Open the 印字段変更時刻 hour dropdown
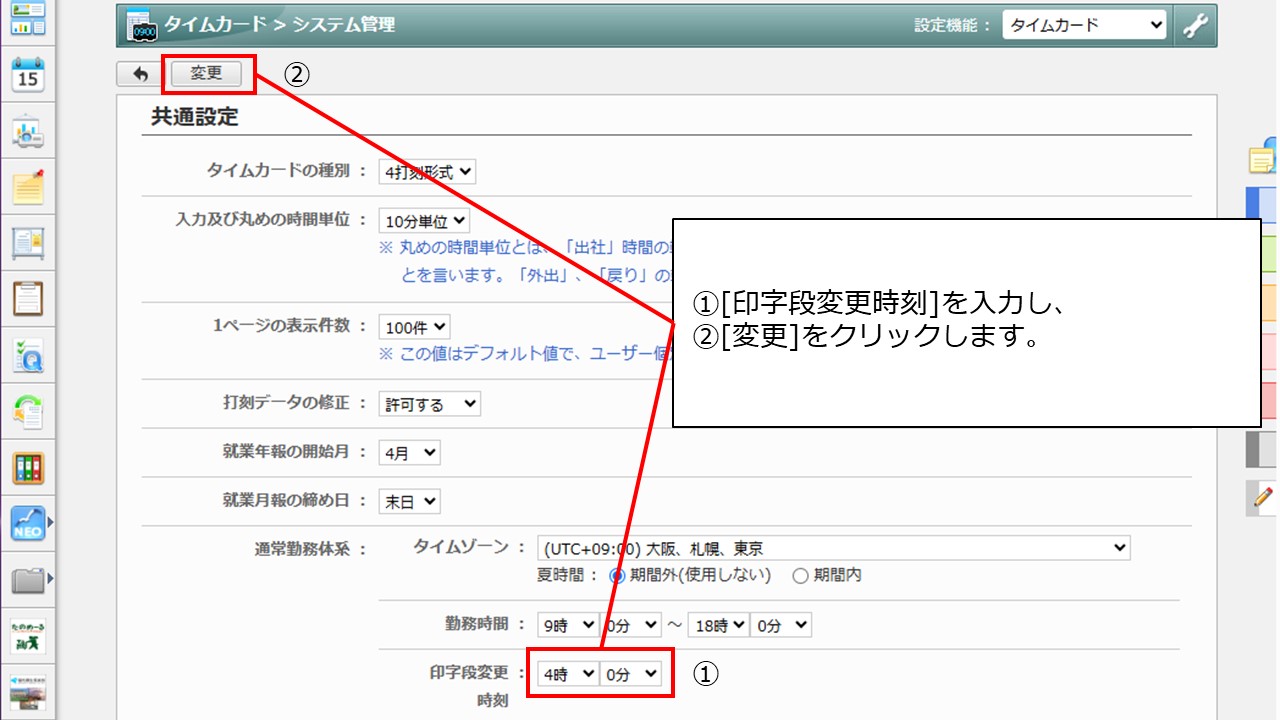The height and width of the screenshot is (720, 1280). click(x=567, y=674)
